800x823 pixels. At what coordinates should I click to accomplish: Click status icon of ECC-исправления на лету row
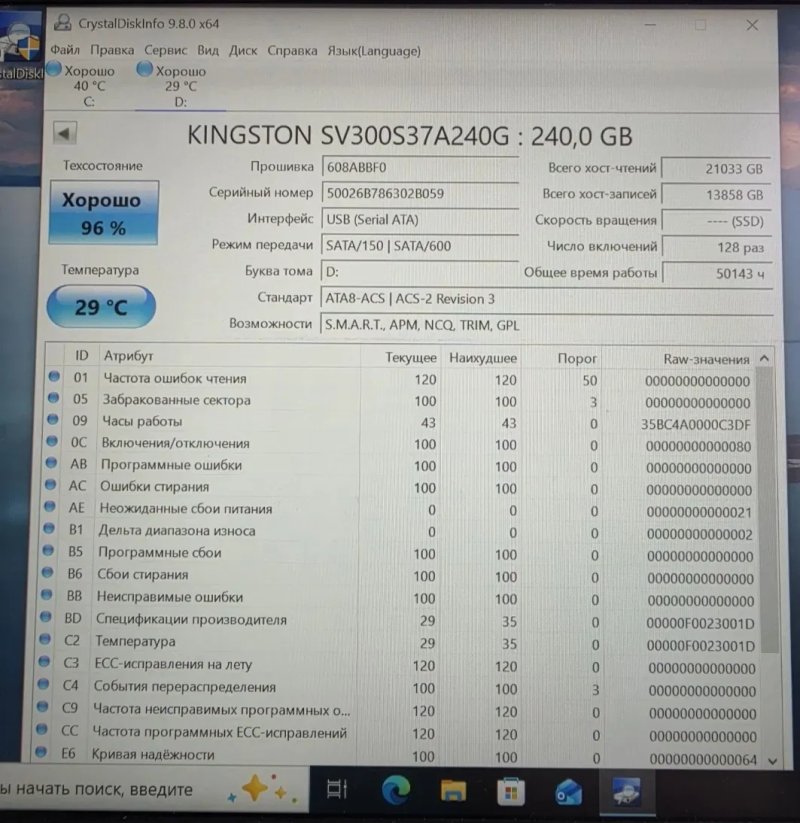[x=44, y=662]
